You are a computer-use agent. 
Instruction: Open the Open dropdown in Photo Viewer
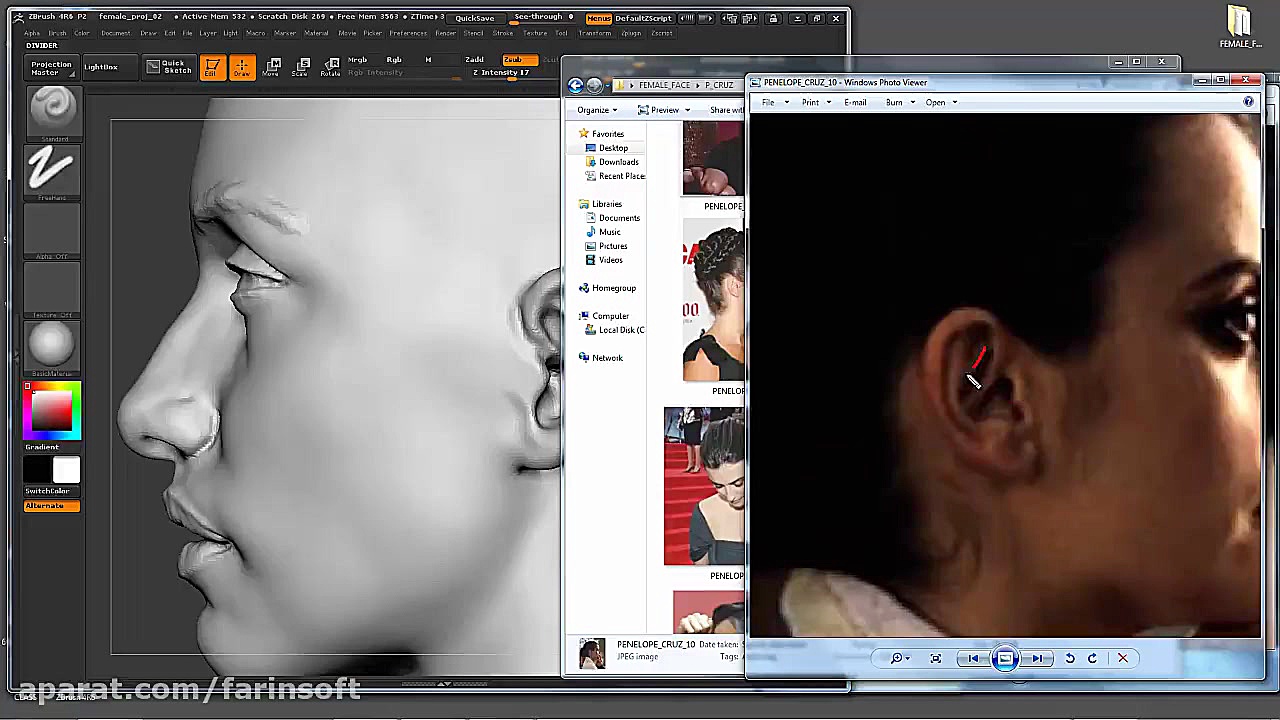coord(941,102)
